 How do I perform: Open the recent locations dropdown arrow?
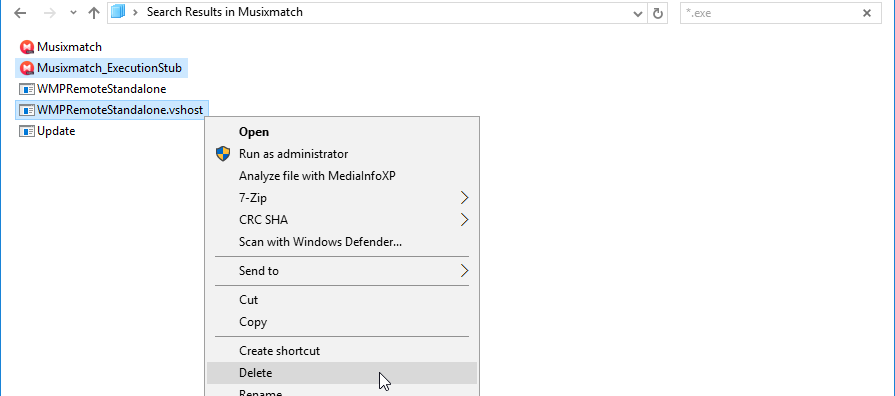tap(73, 13)
